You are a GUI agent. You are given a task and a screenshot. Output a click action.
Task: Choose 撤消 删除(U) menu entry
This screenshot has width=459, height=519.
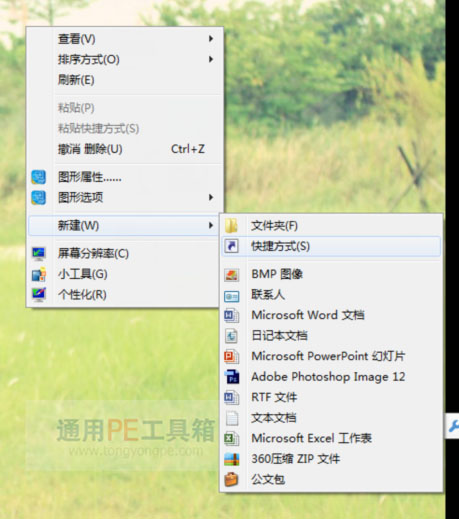click(125, 149)
